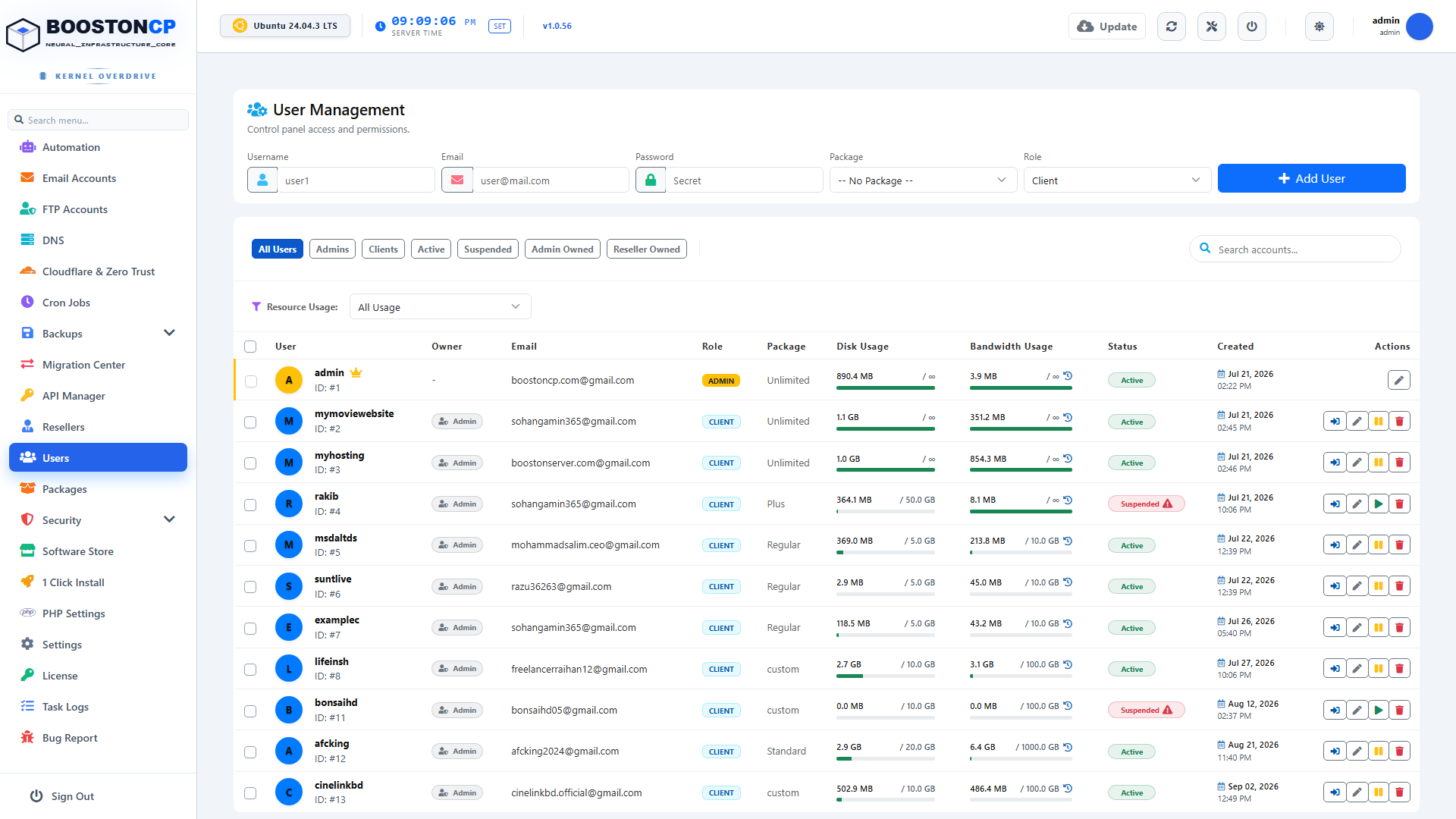Click the msdaltds disk usage bar
This screenshot has height=819, width=1456.
coord(886,553)
